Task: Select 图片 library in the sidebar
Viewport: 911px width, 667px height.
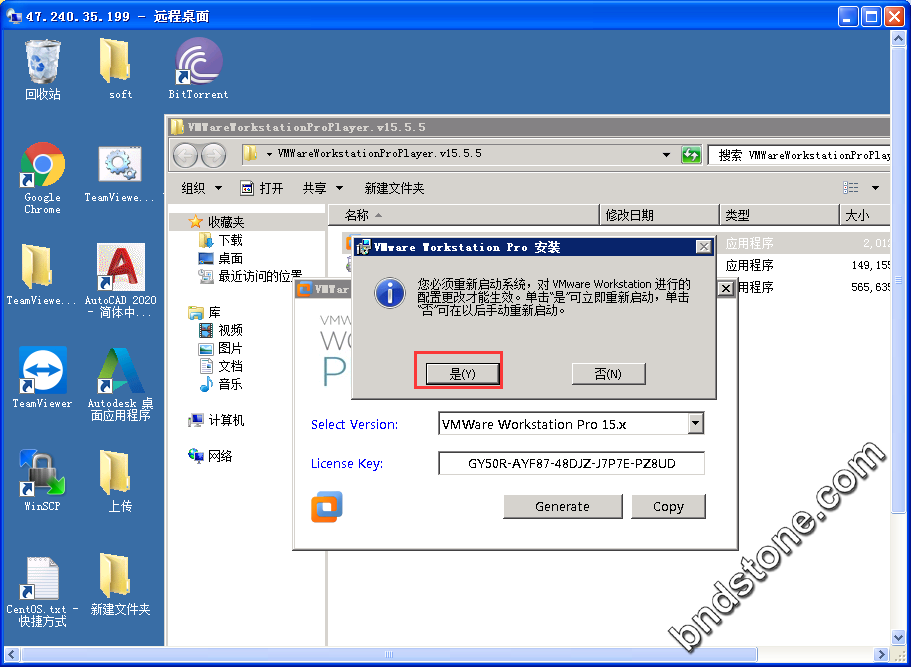Action: 221,348
